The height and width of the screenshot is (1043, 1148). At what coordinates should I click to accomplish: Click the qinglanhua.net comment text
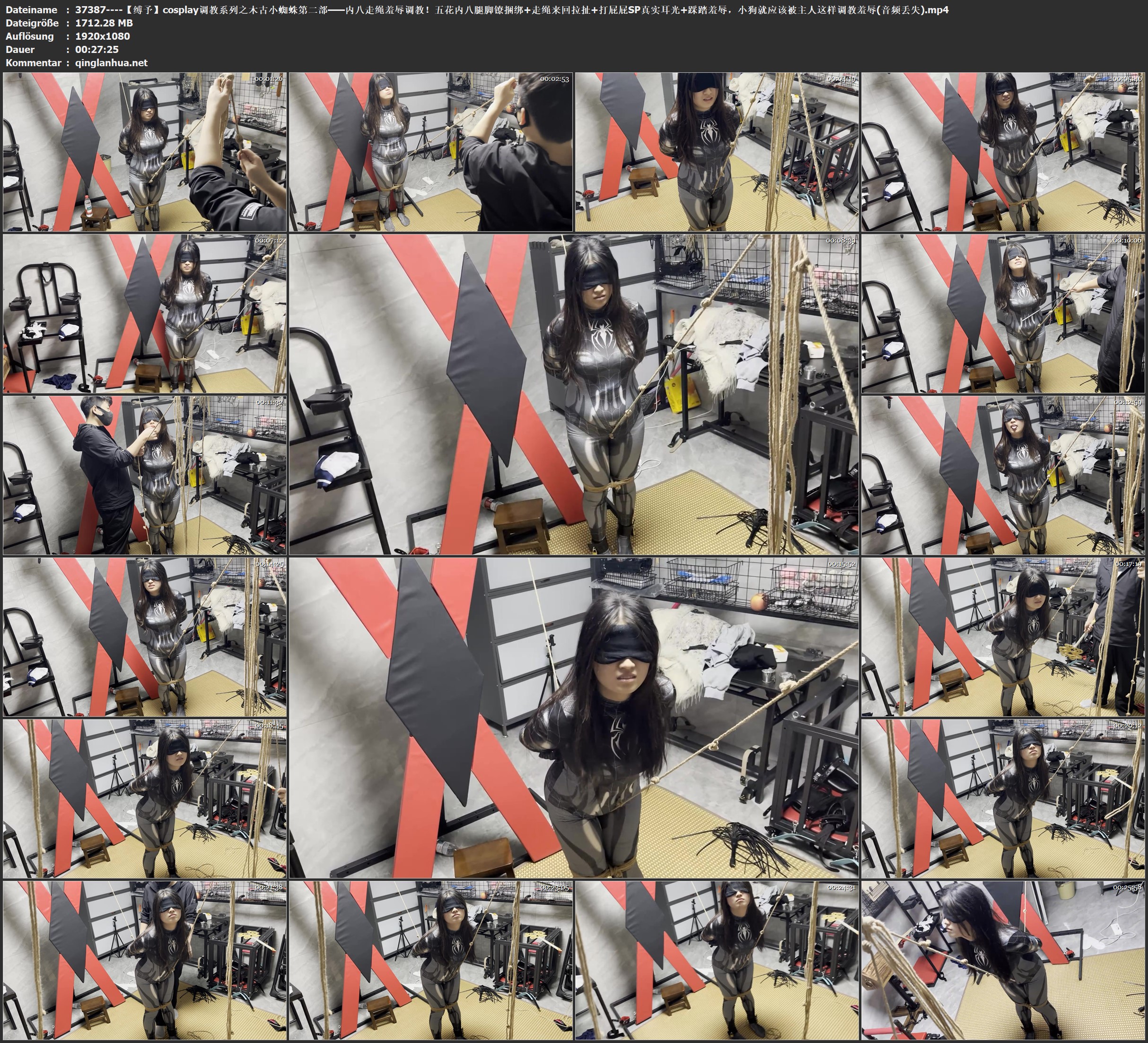[x=111, y=62]
